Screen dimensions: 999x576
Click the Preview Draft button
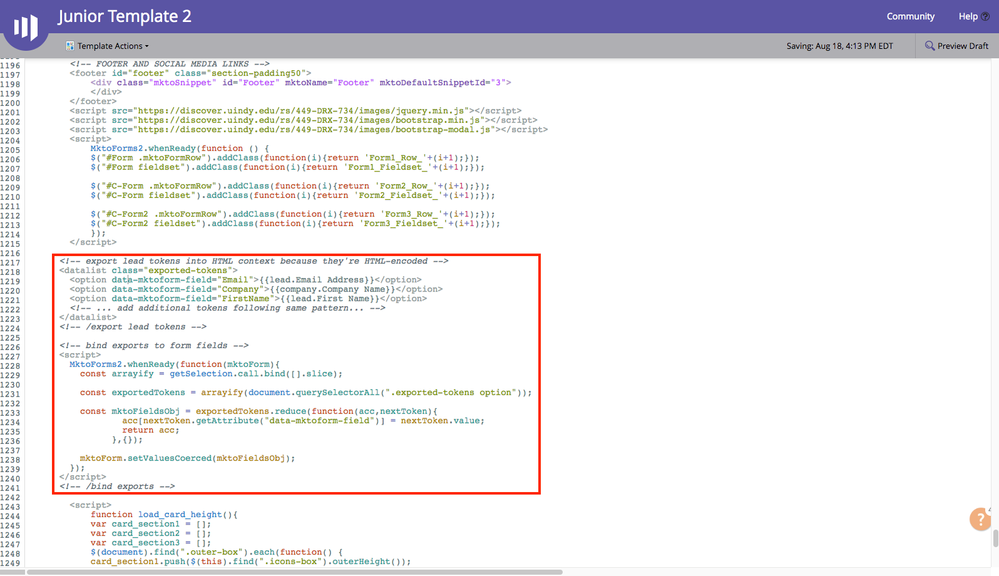pos(956,46)
